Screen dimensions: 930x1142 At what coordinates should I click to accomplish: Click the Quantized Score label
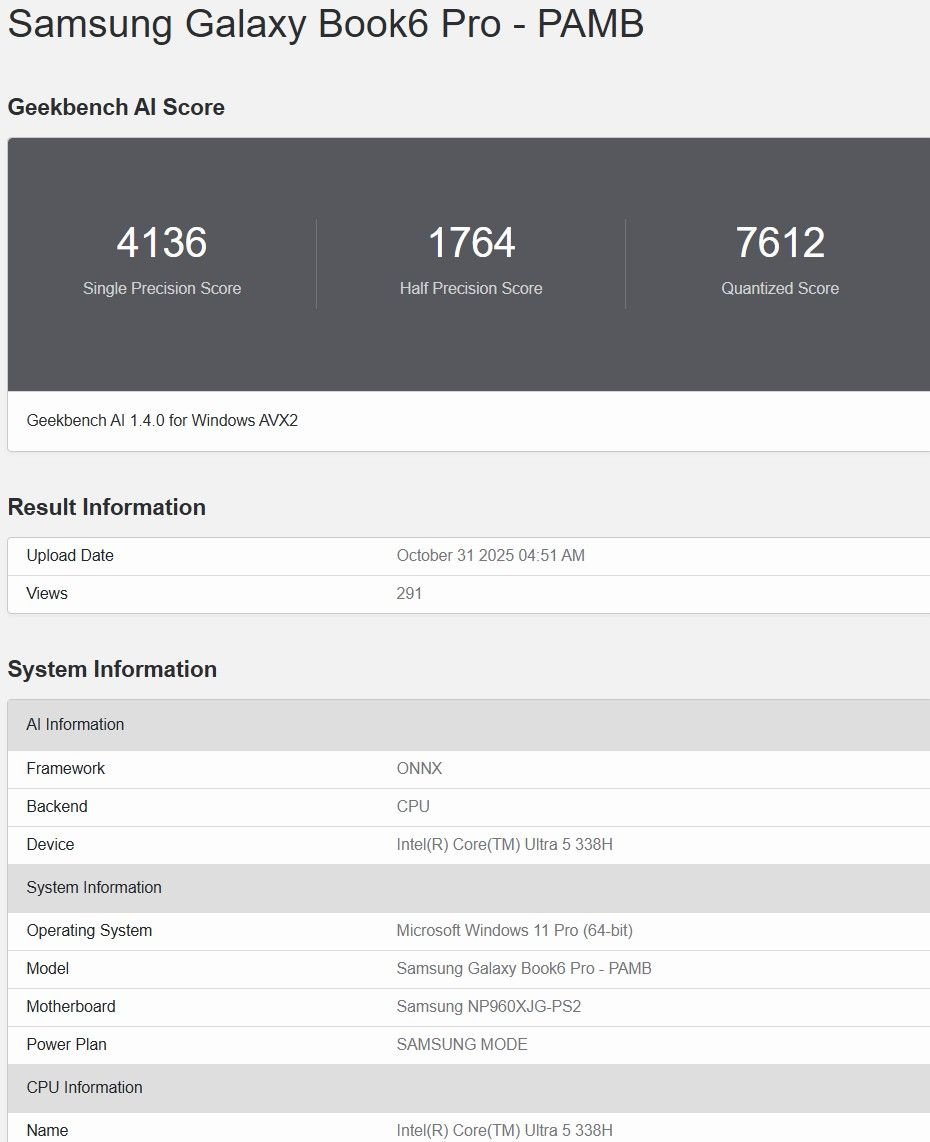780,288
